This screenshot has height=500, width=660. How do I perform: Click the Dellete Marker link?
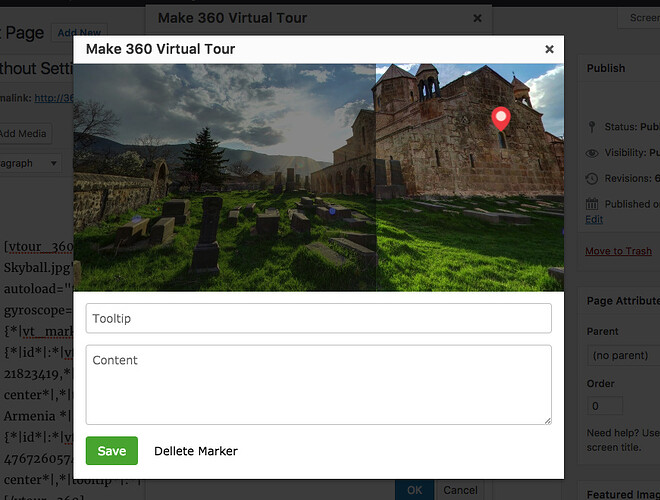tap(196, 451)
